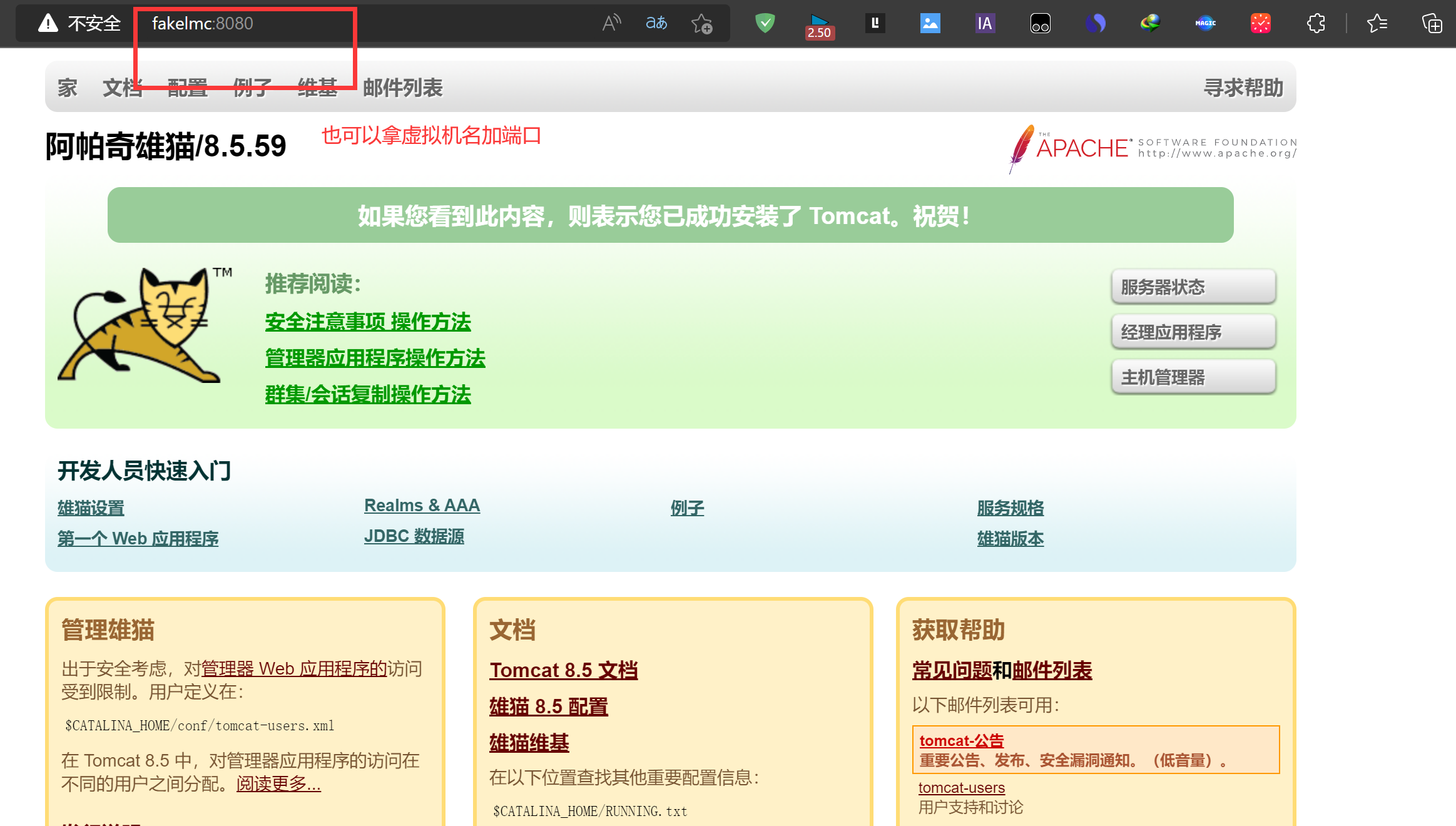The width and height of the screenshot is (1456, 826).
Task: Click the translate page icon
Action: click(656, 24)
